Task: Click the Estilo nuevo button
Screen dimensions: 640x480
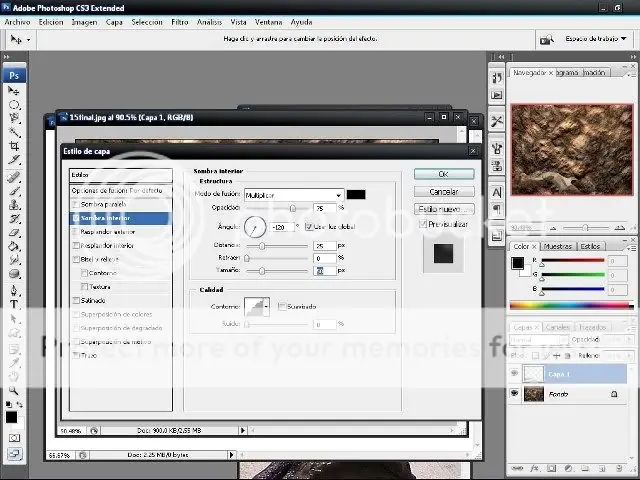Action: (444, 209)
